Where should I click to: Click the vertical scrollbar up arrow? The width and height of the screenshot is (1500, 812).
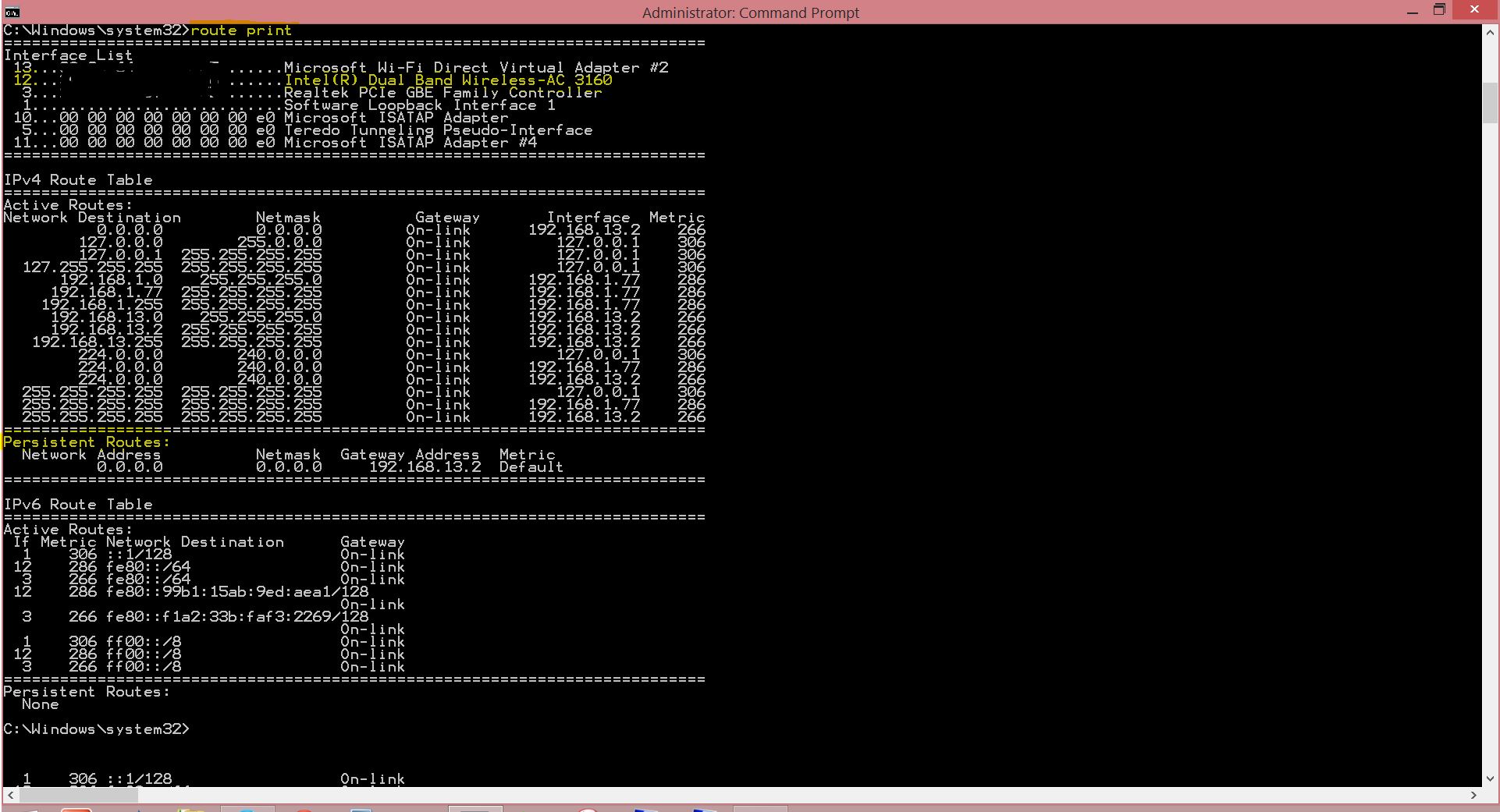pyautogui.click(x=1490, y=33)
